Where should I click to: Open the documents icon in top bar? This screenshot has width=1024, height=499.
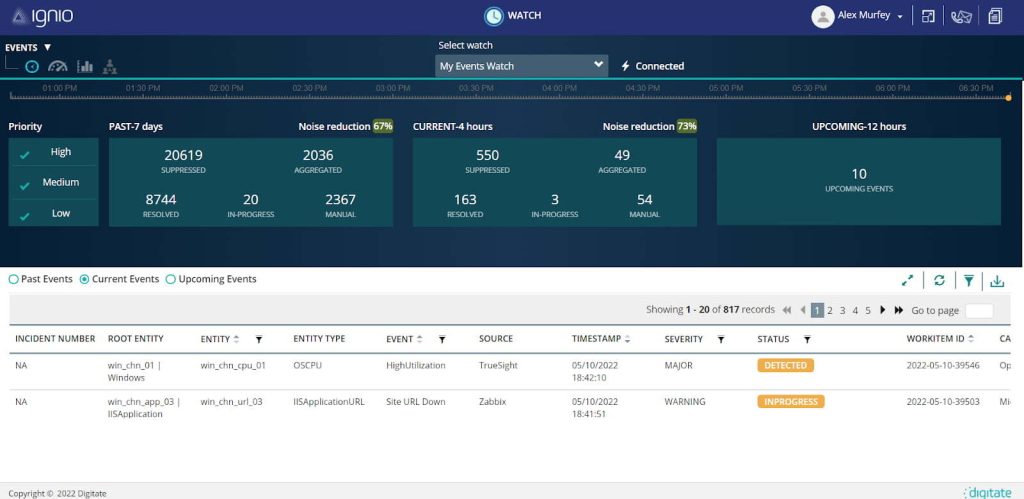[995, 16]
